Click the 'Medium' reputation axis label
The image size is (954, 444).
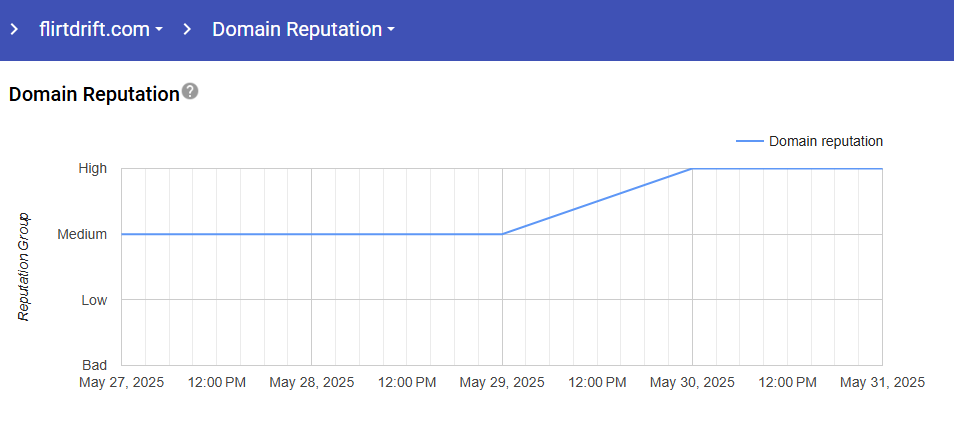pos(82,235)
